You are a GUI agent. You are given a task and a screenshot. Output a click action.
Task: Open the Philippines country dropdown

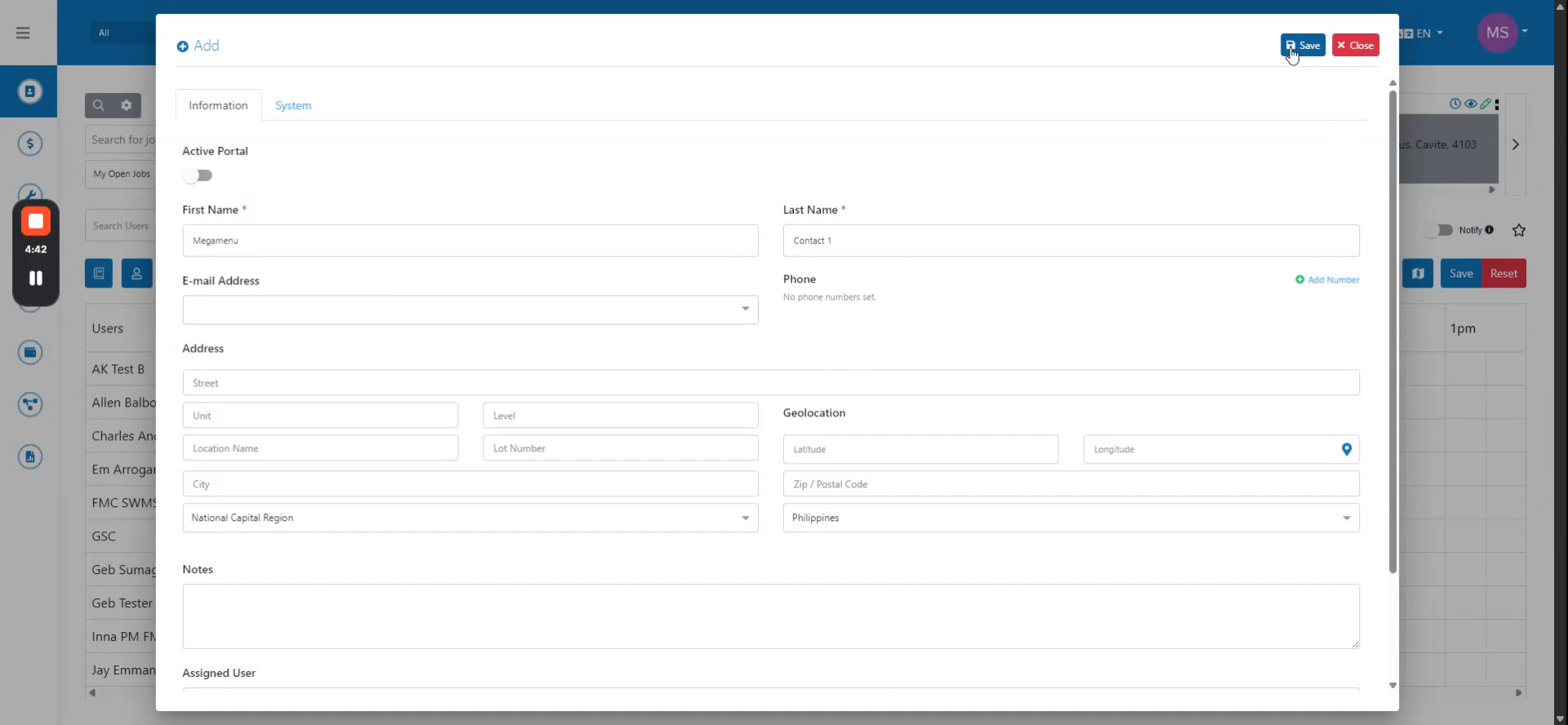click(x=1071, y=518)
